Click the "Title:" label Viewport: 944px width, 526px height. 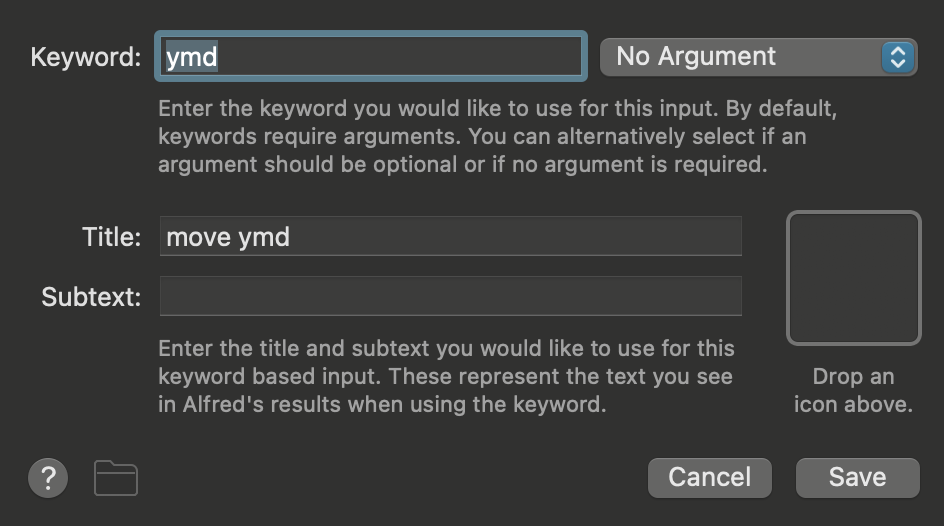pyautogui.click(x=111, y=237)
